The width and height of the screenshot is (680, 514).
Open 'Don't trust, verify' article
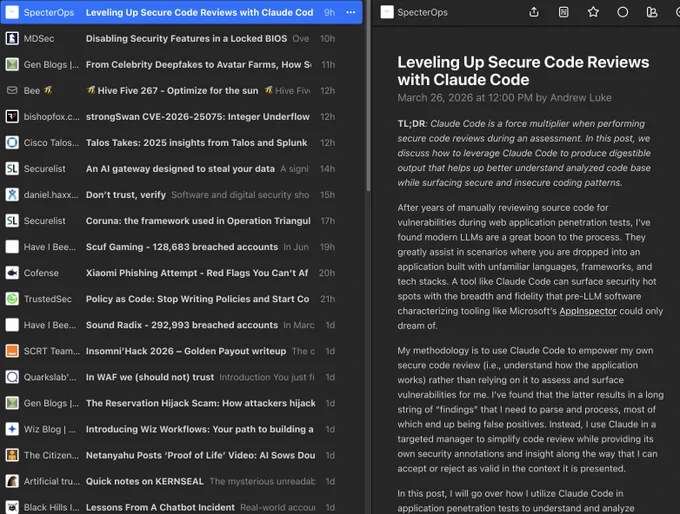pos(125,194)
